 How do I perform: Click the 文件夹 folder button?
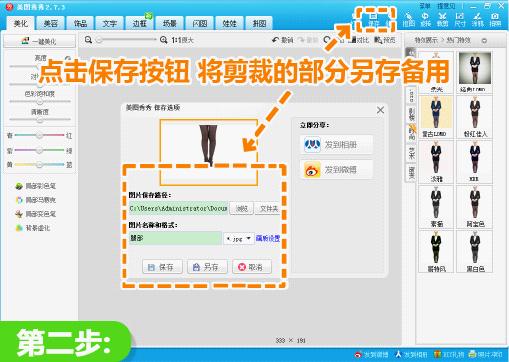coord(268,209)
